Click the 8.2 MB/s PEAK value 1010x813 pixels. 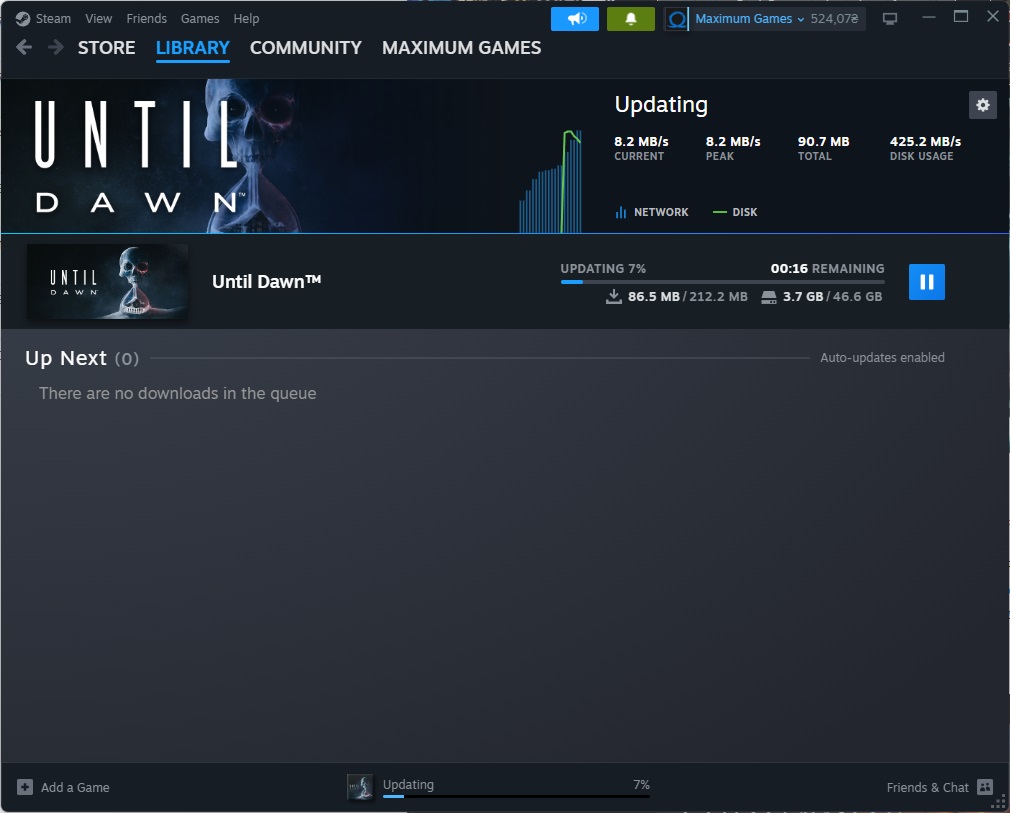pos(733,141)
